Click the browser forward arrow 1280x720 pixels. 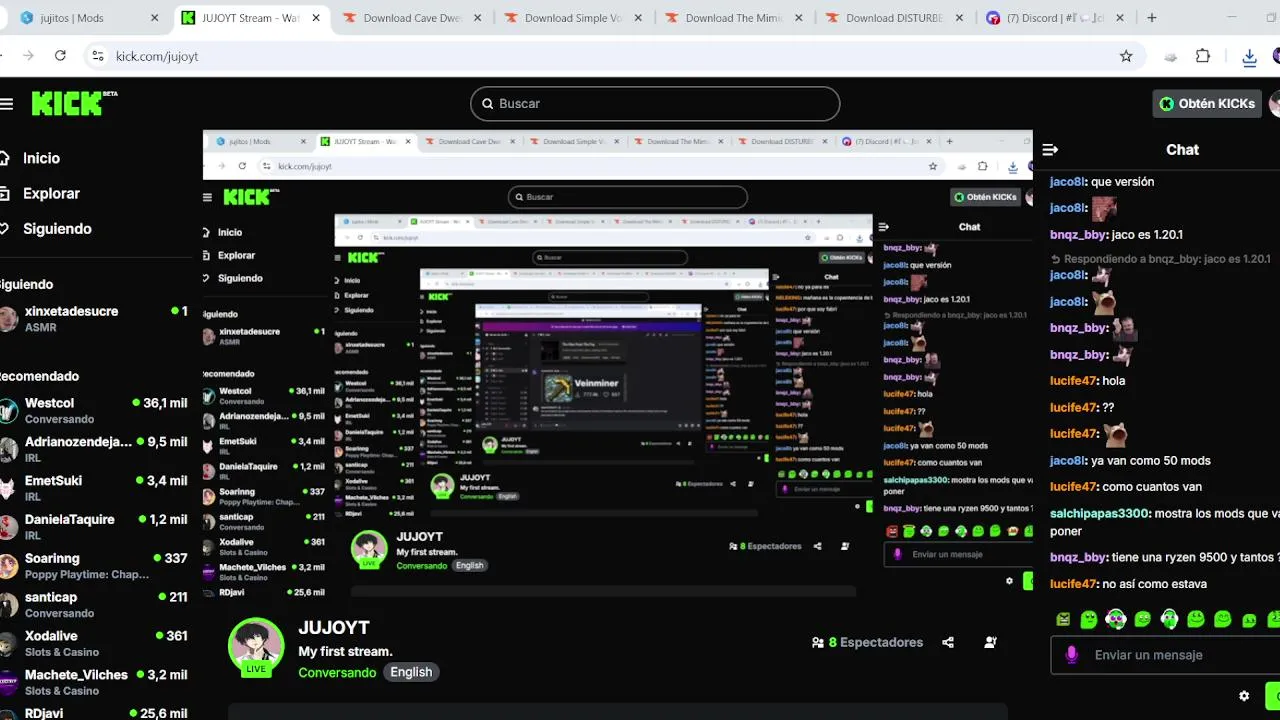pyautogui.click(x=27, y=56)
